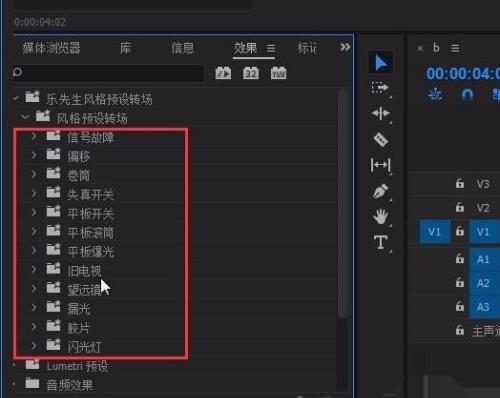Switch to the 信息 tab

[x=182, y=48]
